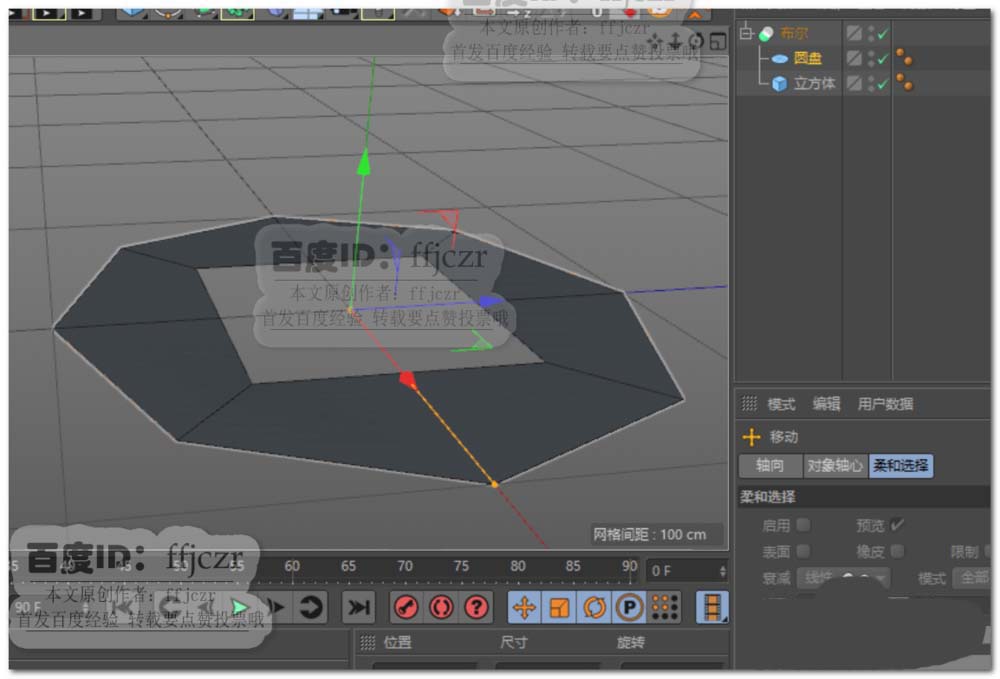
Task: Click the coordinate panel grip icon beside 位置
Action: coord(368,643)
